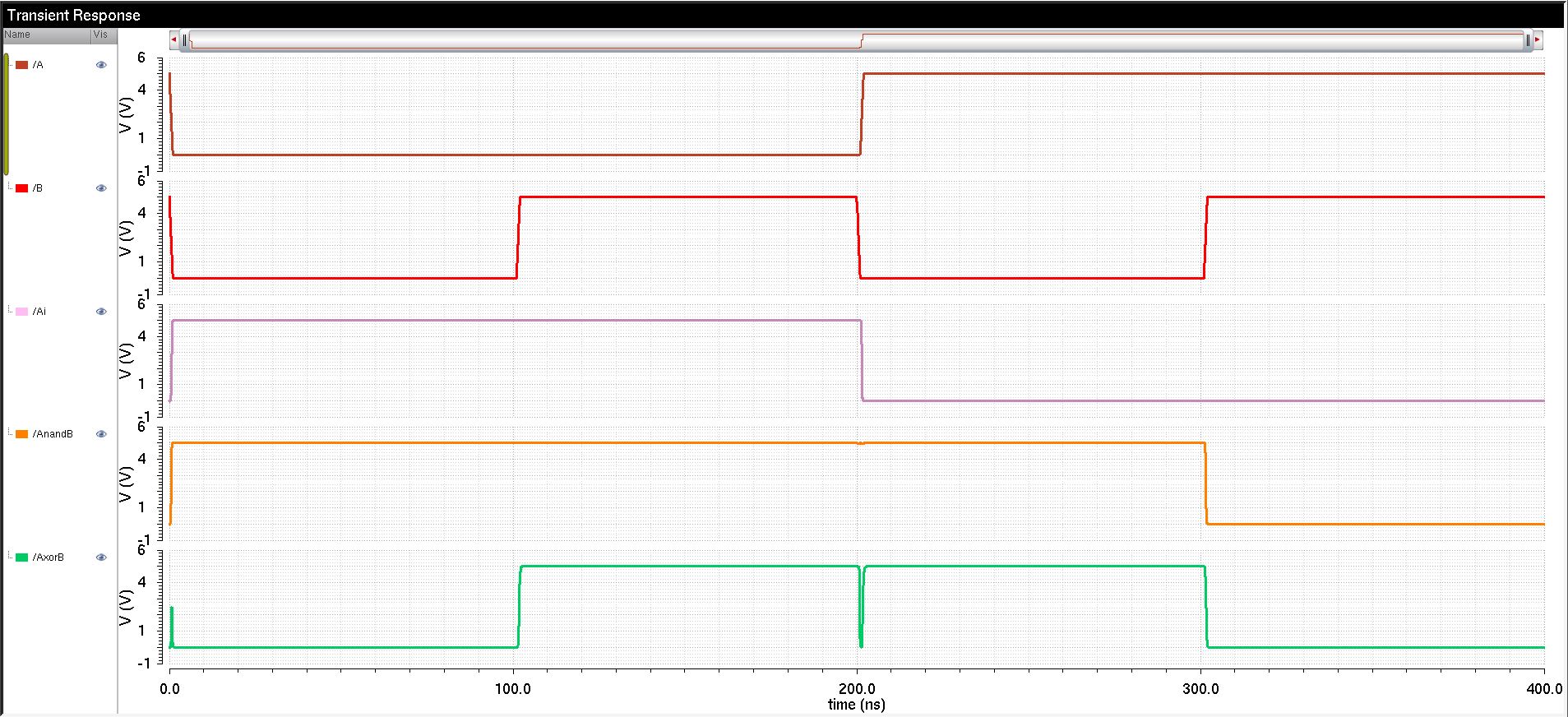Click the left handle of overview scrollbar
This screenshot has width=1568, height=717.
(x=185, y=39)
